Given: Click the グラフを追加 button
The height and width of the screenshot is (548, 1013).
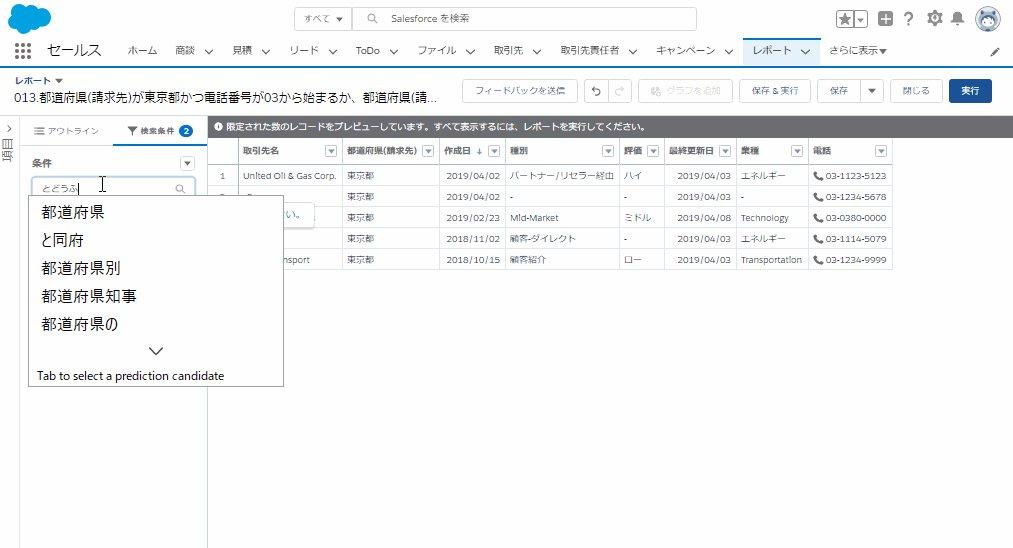Looking at the screenshot, I should pos(685,91).
